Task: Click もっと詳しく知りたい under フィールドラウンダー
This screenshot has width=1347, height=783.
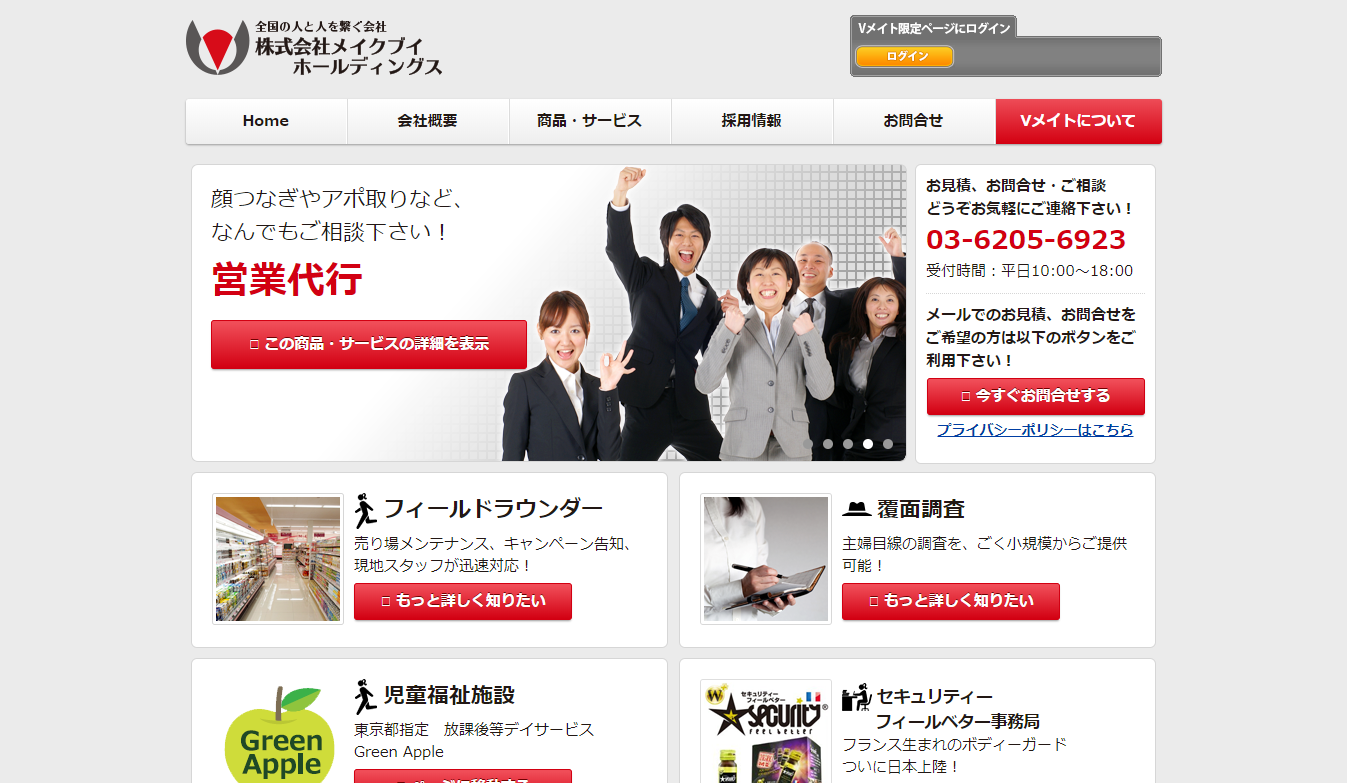Action: pyautogui.click(x=463, y=601)
